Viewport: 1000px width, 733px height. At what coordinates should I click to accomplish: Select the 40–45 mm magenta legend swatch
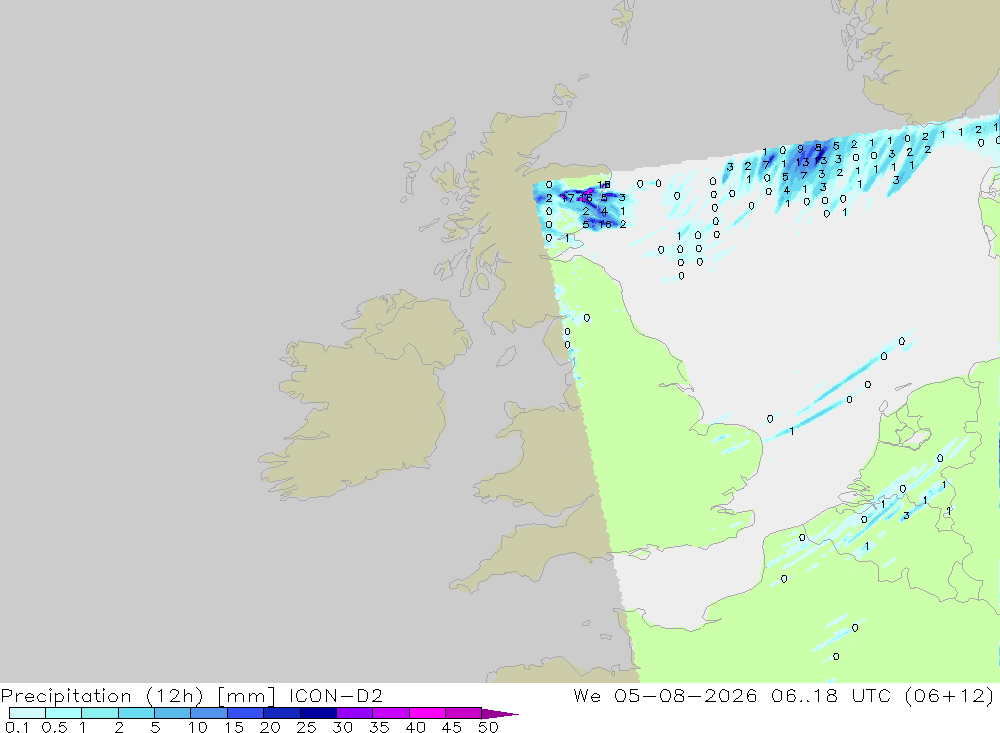[x=427, y=713]
